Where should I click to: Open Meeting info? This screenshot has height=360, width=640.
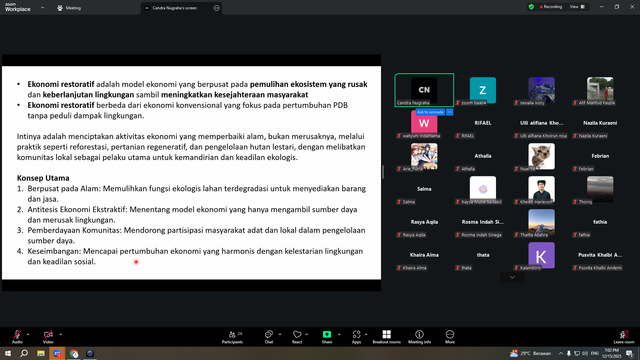(x=419, y=337)
